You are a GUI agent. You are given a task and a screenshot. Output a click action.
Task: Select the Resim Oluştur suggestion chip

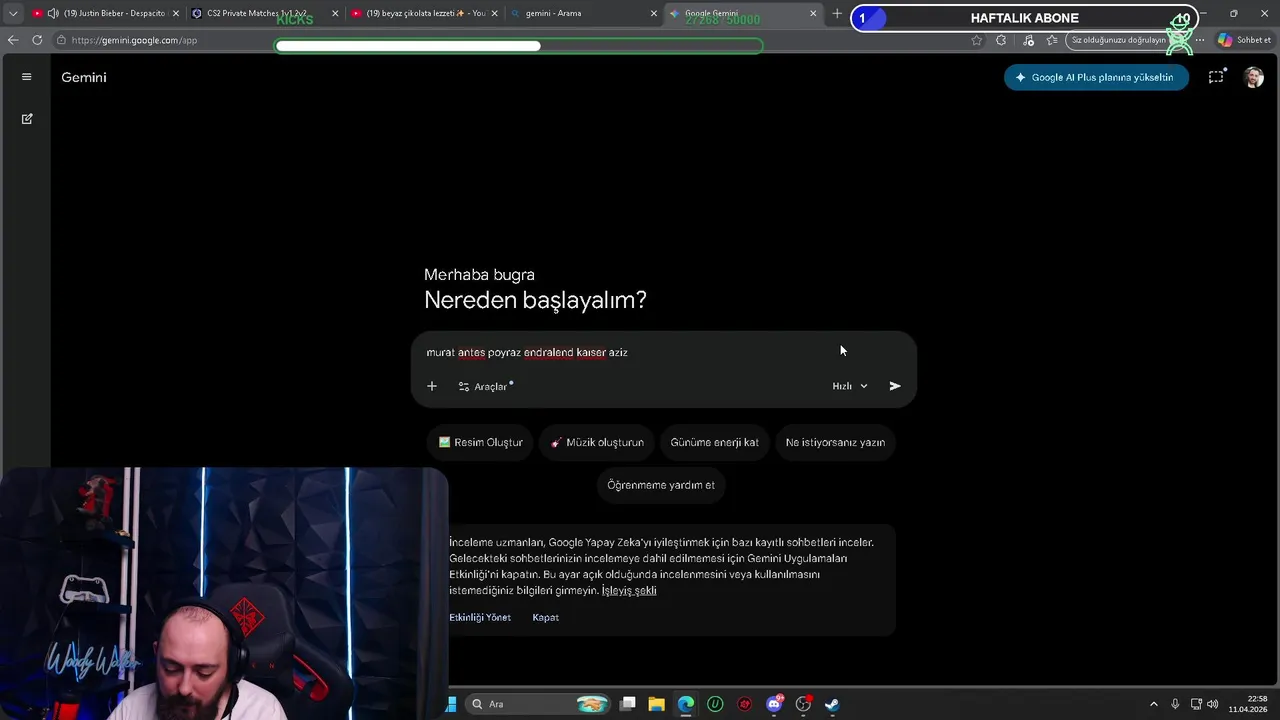(481, 442)
